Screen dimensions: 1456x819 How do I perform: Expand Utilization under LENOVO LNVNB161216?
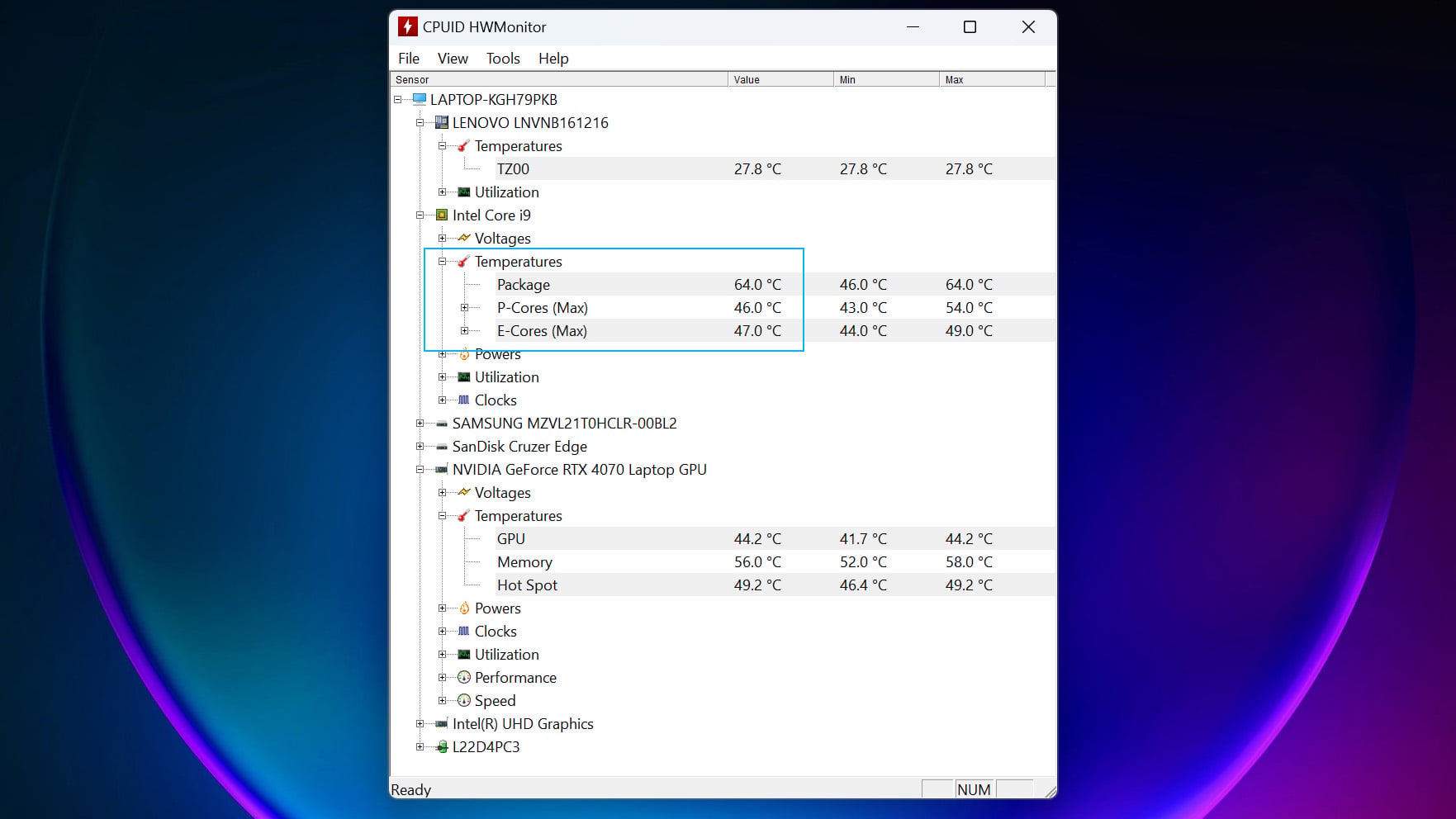(x=442, y=192)
